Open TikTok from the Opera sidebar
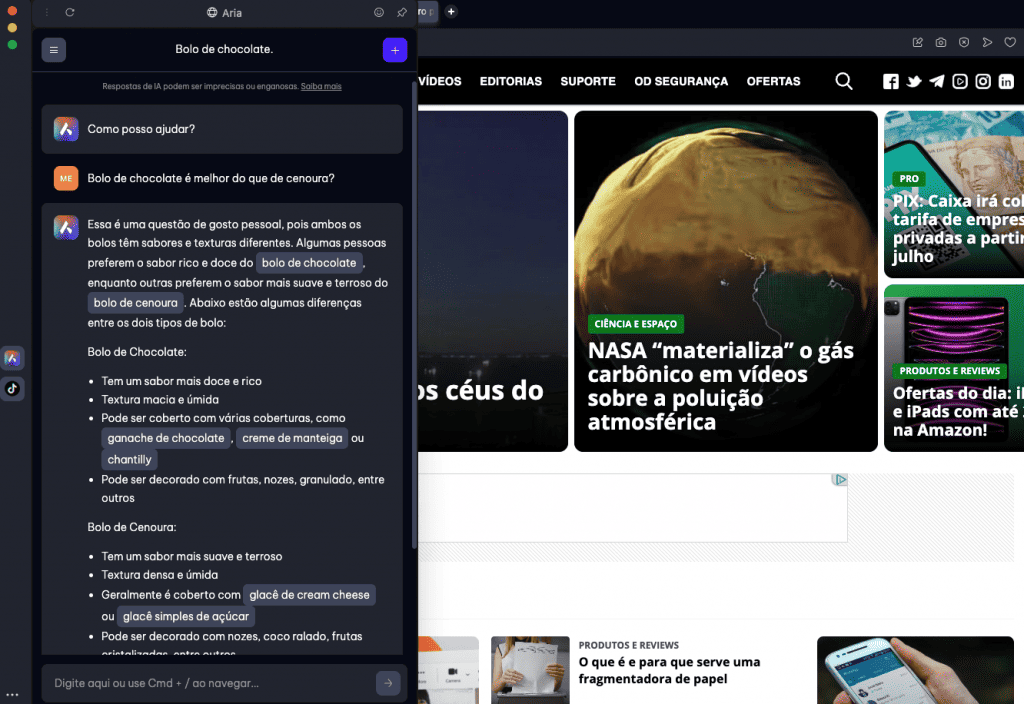1024x704 pixels. 12,389
